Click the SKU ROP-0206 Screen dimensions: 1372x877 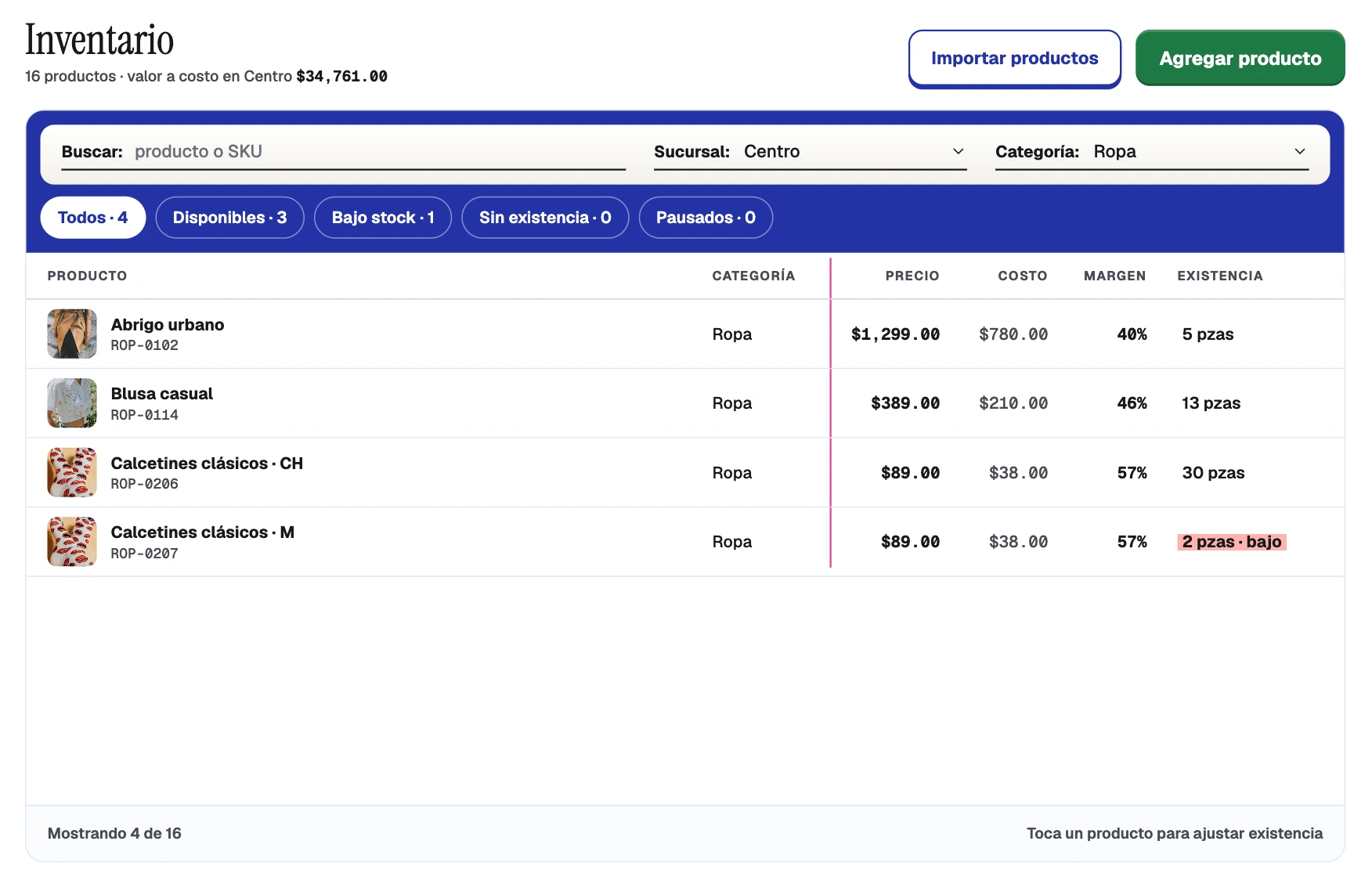(145, 484)
